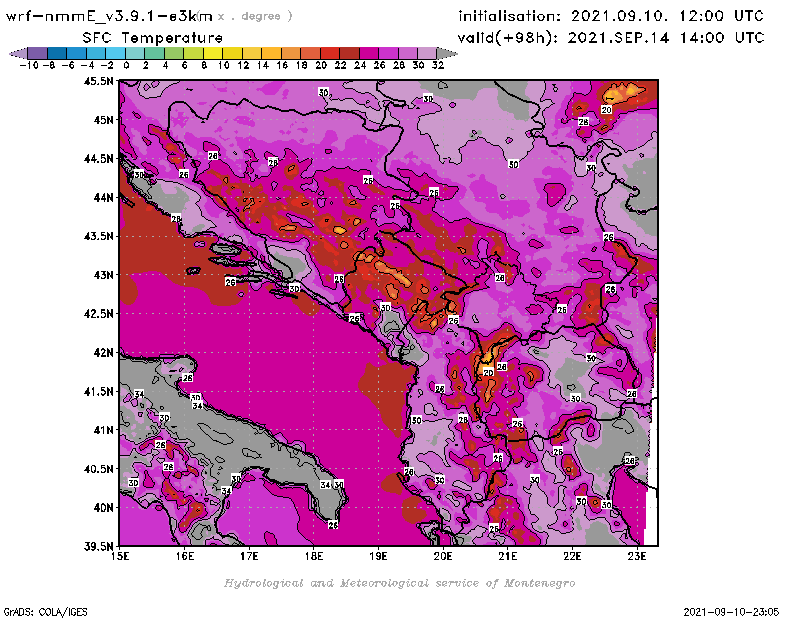The height and width of the screenshot is (618, 800).
Task: Click the 'initialisation: 2021.09.10. 12:00 UTC' line
Action: [x=611, y=16]
